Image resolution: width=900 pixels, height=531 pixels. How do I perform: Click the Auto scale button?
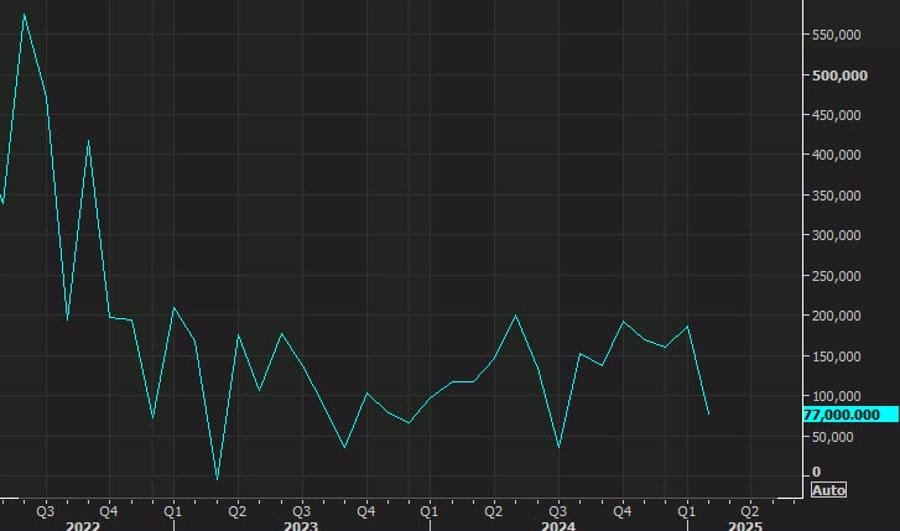pos(828,490)
